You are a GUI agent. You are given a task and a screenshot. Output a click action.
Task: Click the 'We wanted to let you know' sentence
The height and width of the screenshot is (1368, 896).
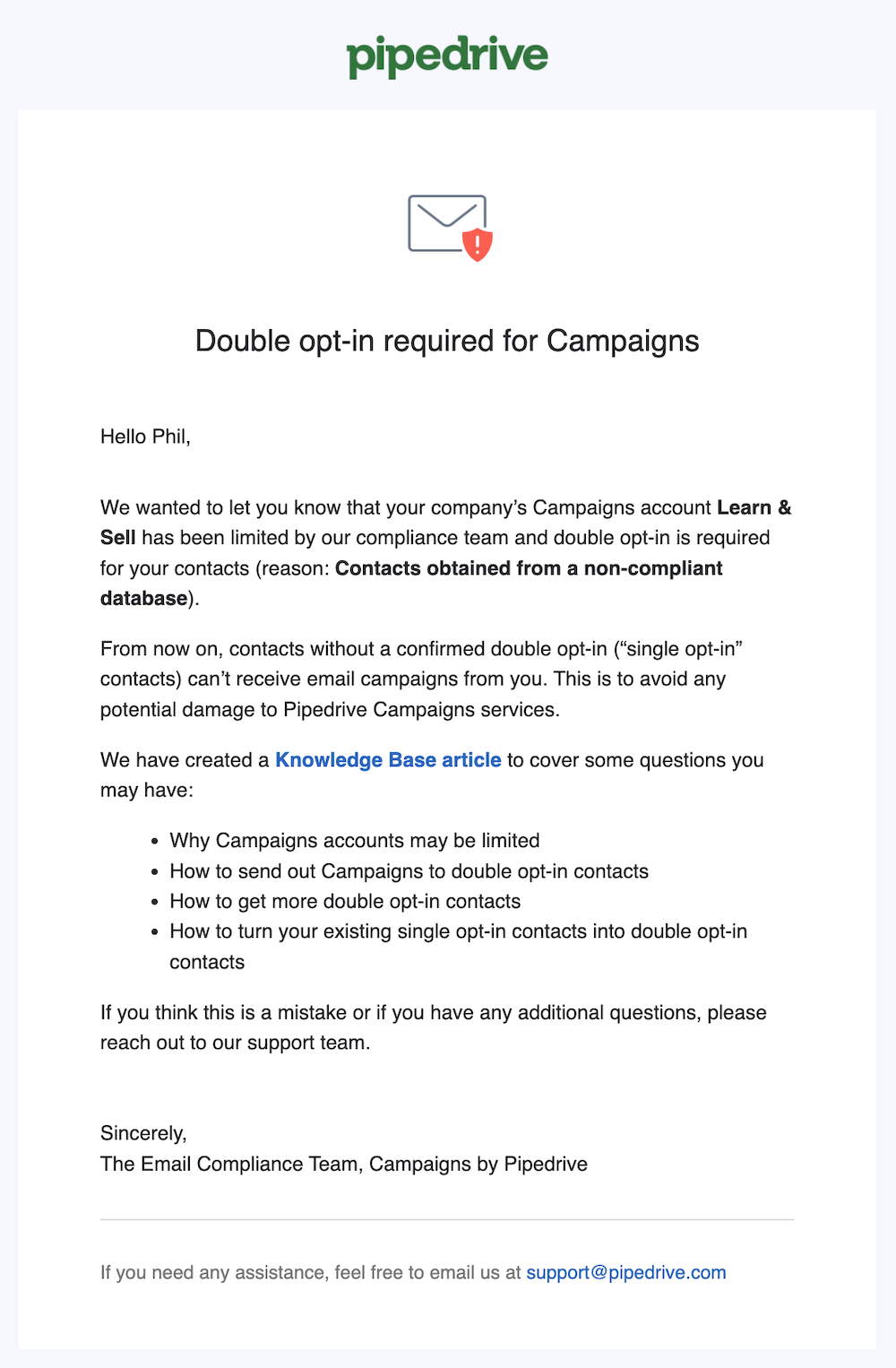406,508
